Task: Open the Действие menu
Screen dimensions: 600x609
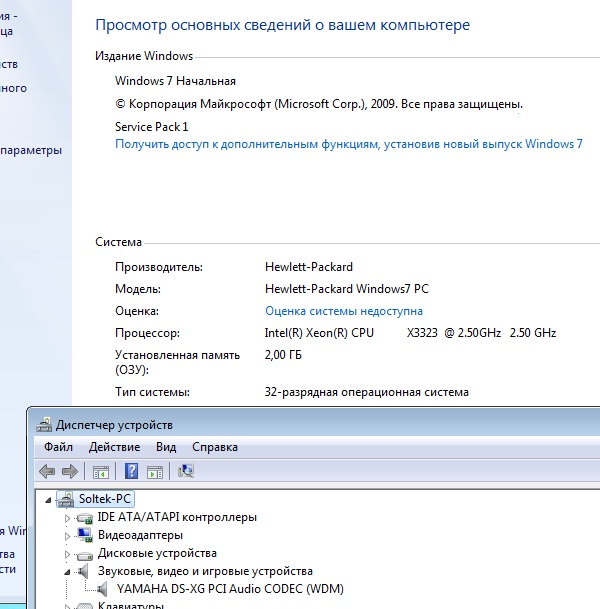Action: (x=114, y=447)
